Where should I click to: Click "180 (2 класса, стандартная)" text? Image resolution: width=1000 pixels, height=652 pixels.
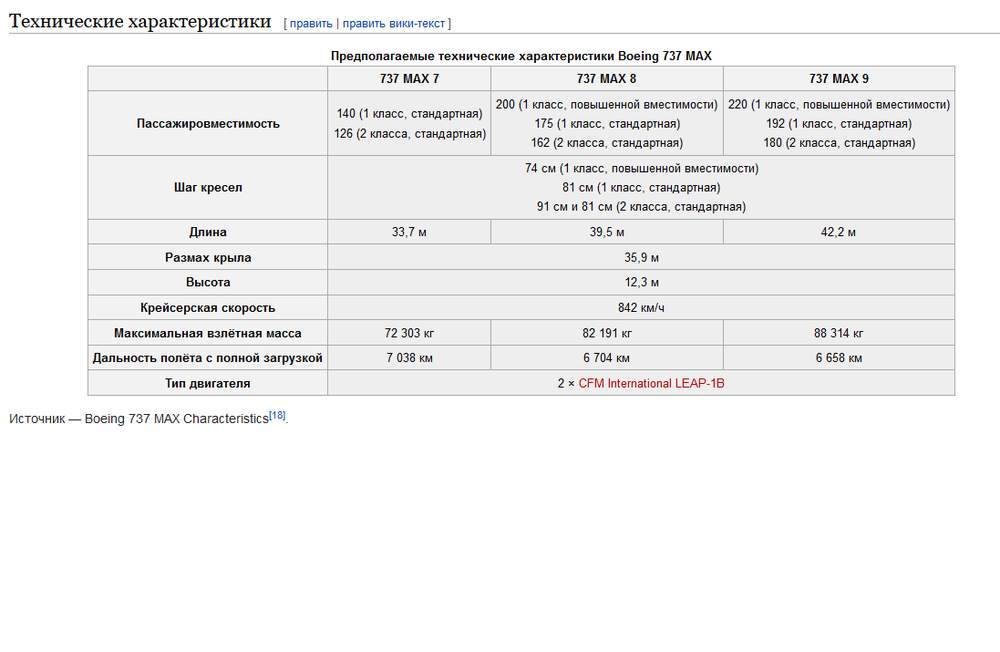point(839,143)
